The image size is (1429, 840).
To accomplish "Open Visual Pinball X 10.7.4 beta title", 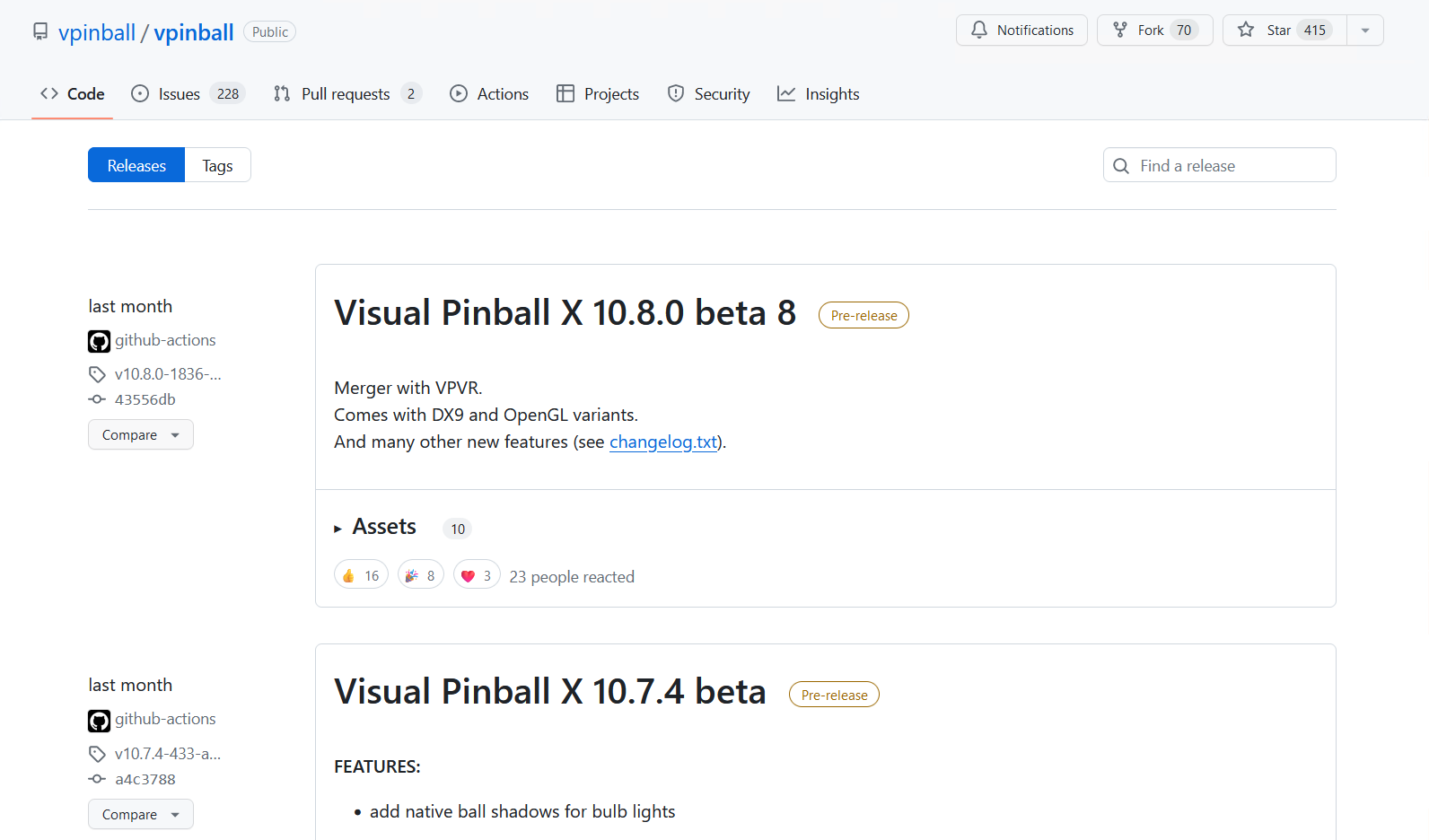I will (550, 692).
